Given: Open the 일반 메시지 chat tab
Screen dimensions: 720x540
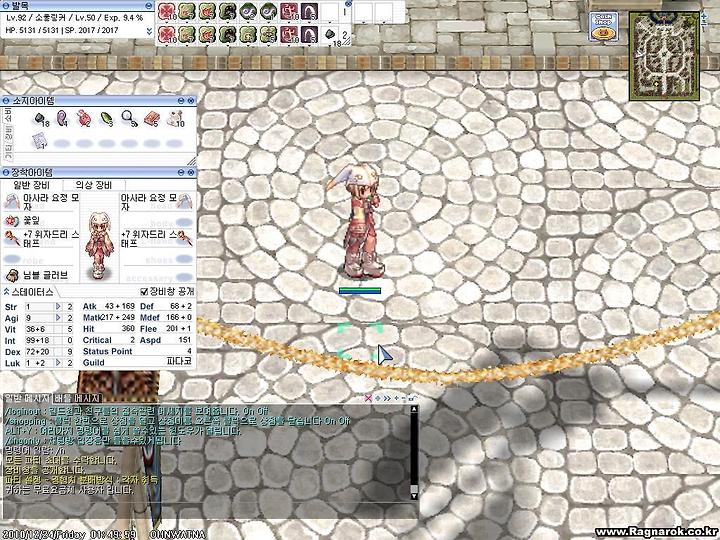Looking at the screenshot, I should [27, 398].
